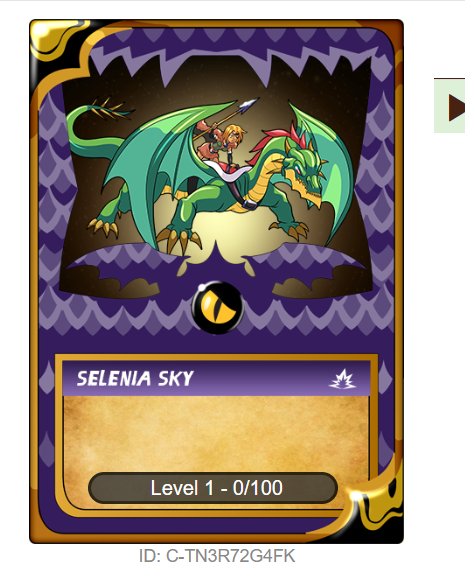Click the dragon's front golden claws
465x562 pixels.
pos(178,239)
